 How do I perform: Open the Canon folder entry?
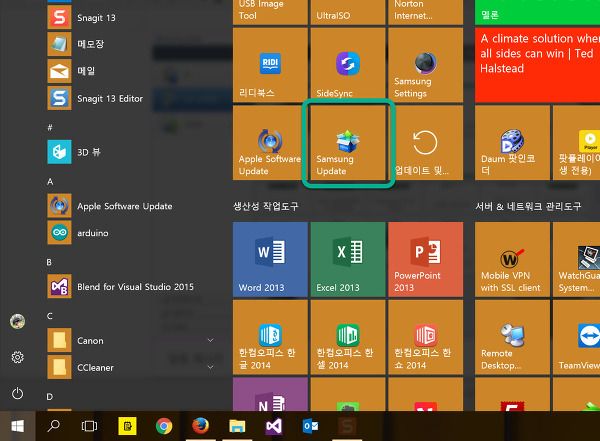[130, 340]
